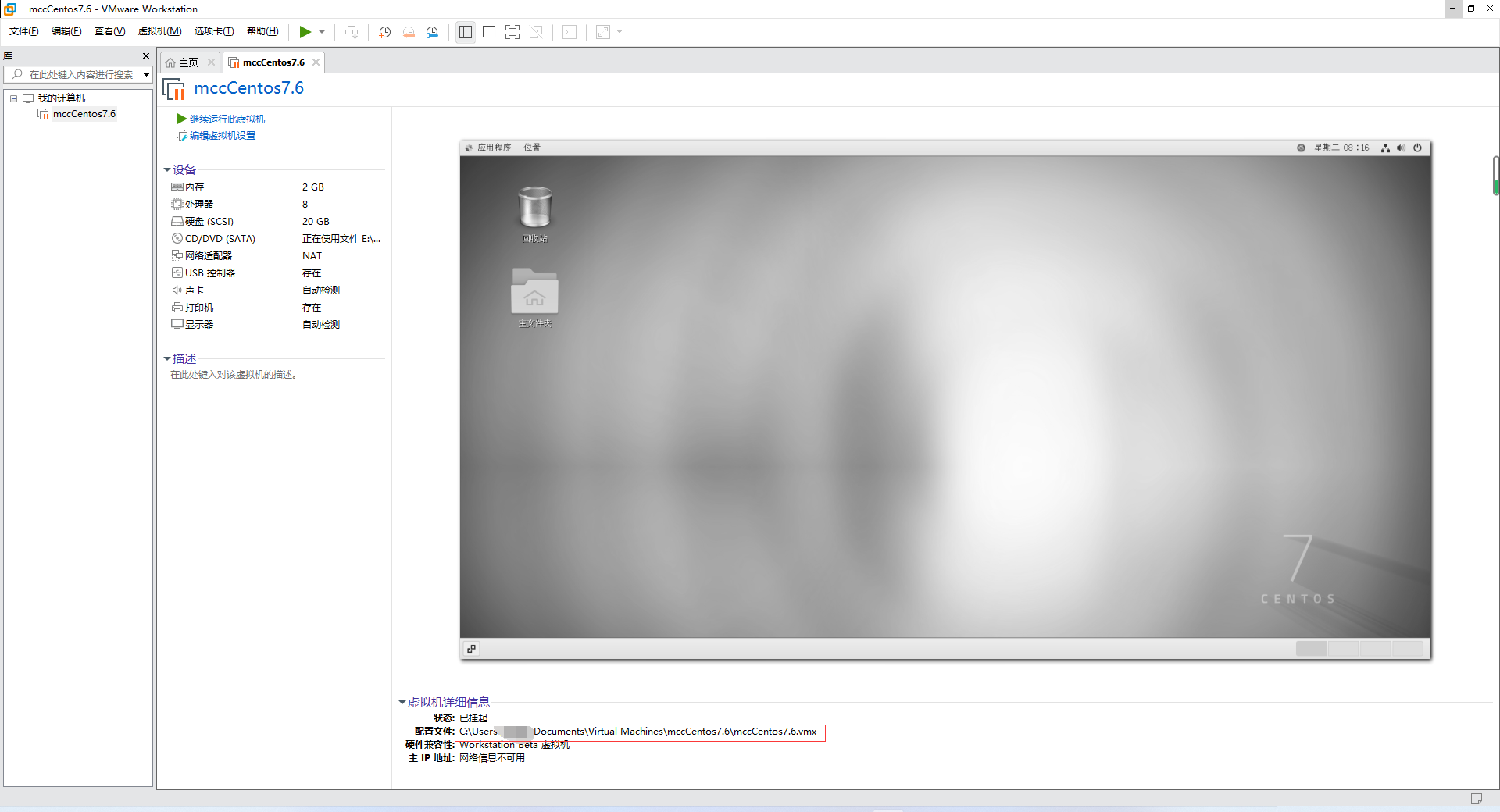
Task: Click the VM screen preview thumbnail
Action: 945,399
